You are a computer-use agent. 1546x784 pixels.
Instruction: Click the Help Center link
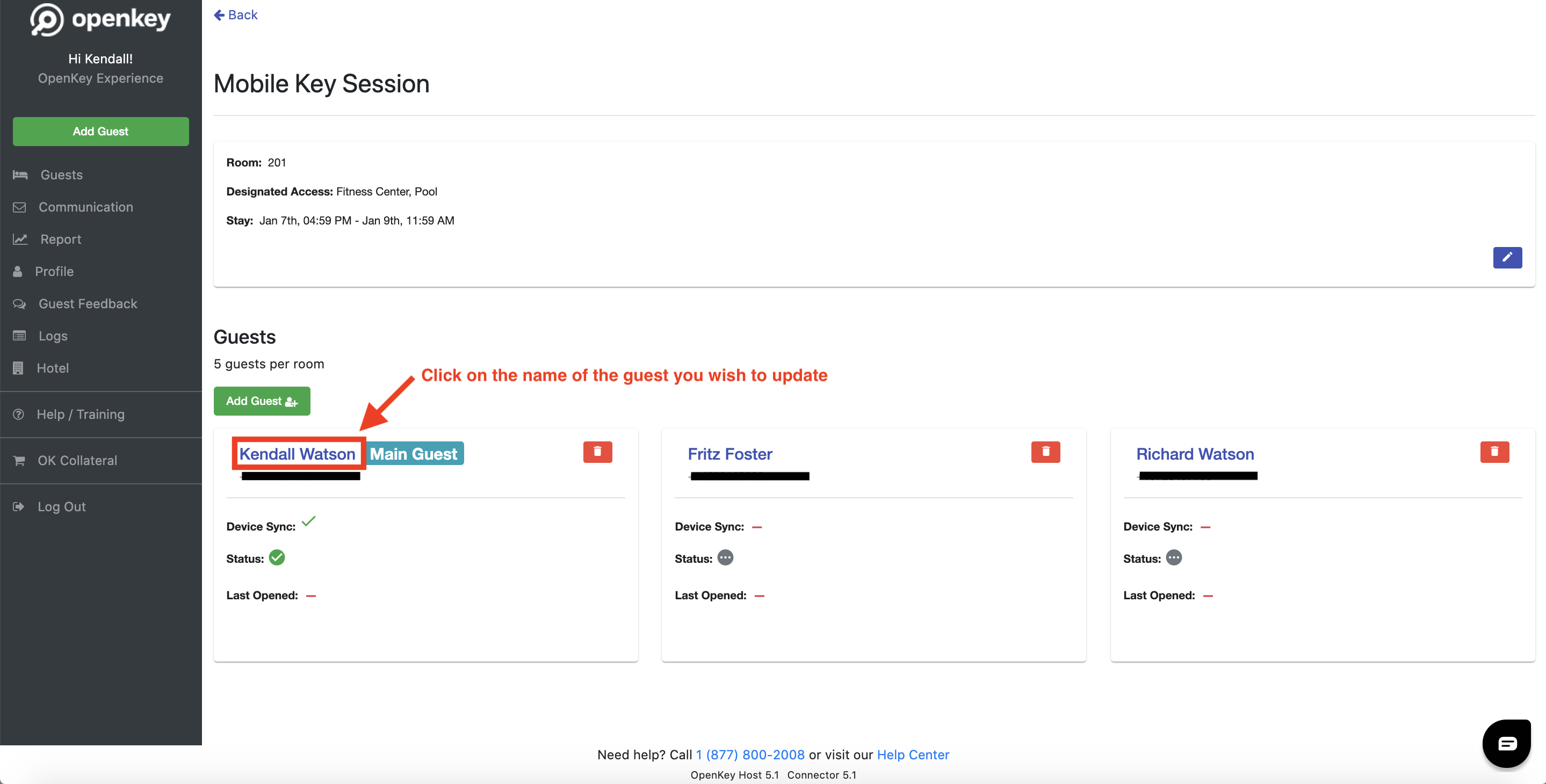point(913,754)
